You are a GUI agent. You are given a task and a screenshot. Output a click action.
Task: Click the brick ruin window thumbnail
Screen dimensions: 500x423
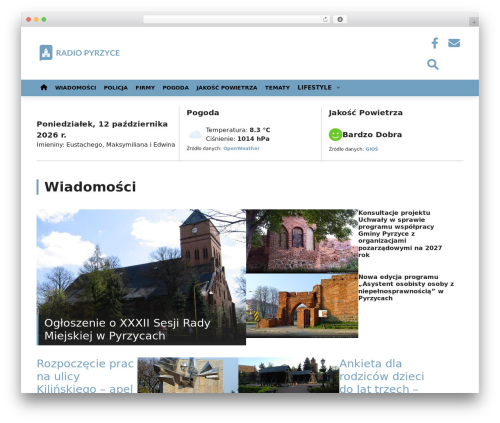click(x=302, y=241)
